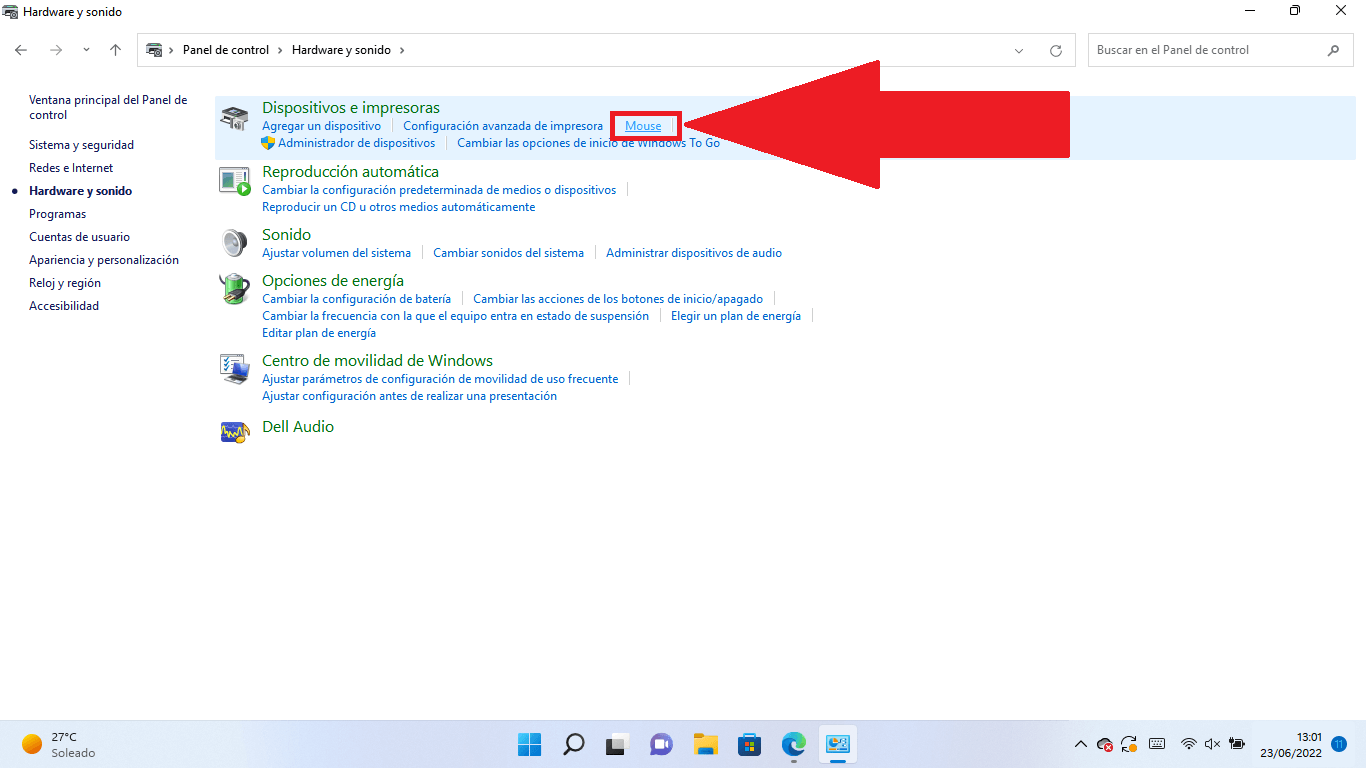Screen dimensions: 1366x768
Task: Open the Chat app in taskbar
Action: pyautogui.click(x=661, y=744)
